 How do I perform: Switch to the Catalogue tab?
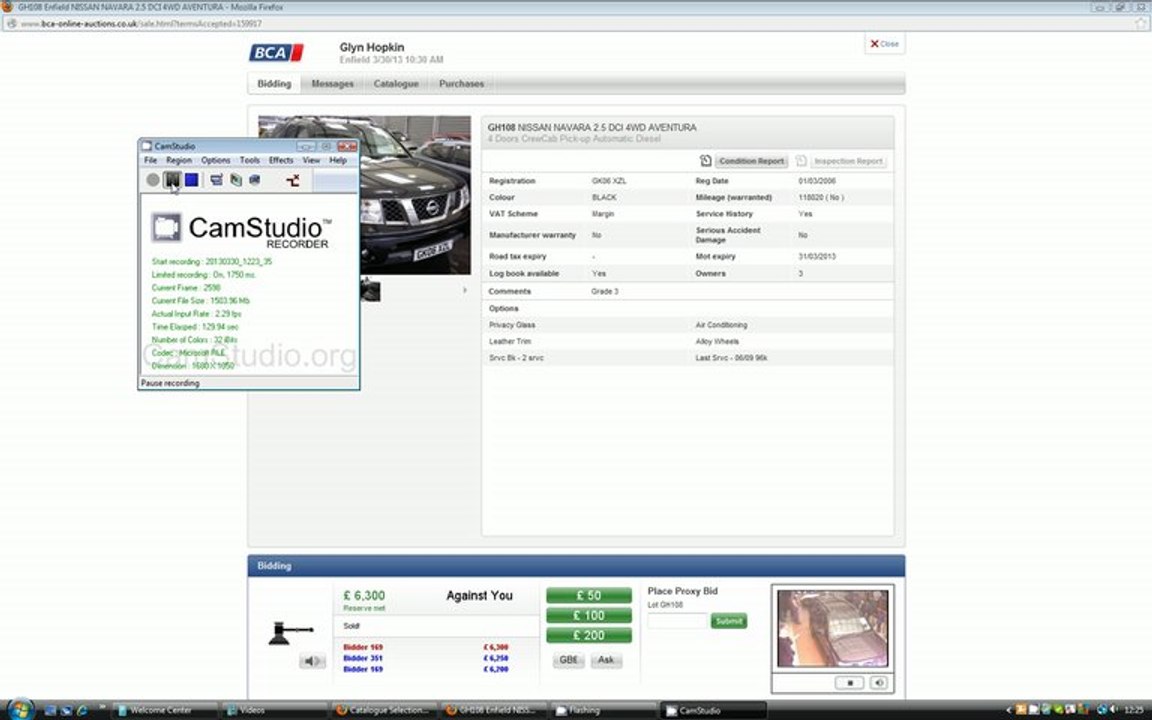point(396,84)
